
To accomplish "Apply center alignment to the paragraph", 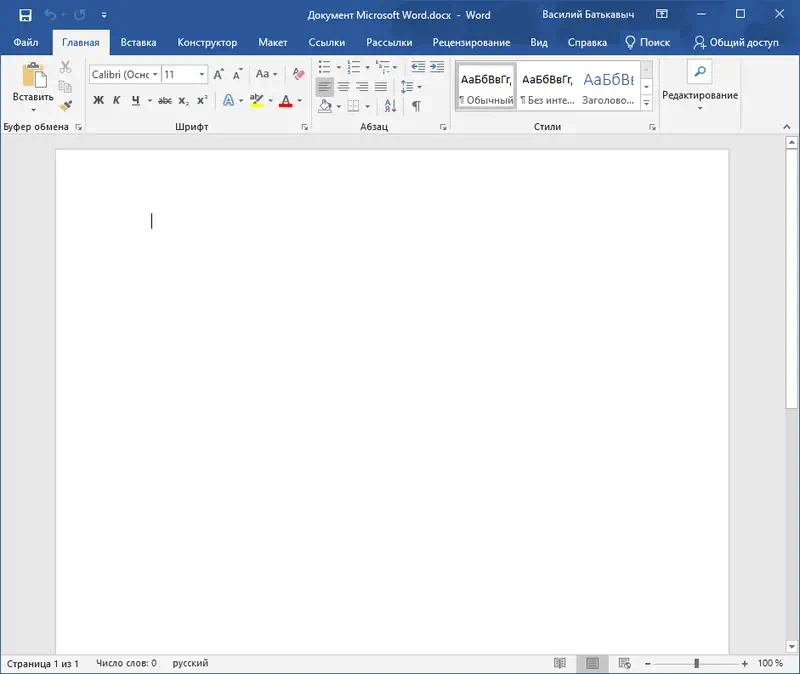I will pos(343,87).
